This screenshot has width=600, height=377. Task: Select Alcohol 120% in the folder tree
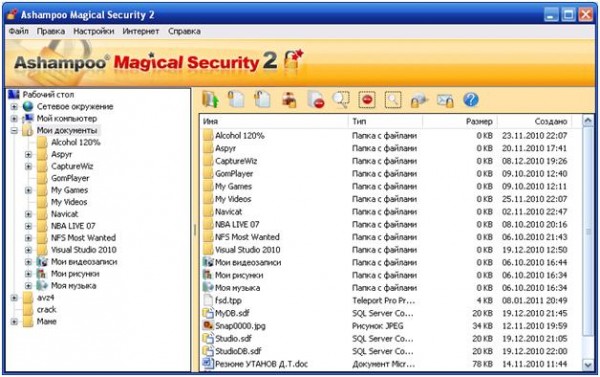pyautogui.click(x=76, y=142)
